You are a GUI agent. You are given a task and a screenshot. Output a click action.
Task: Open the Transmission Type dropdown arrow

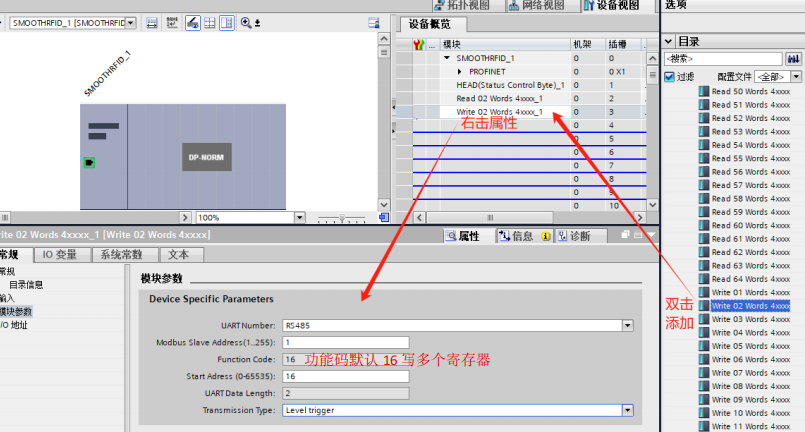pyautogui.click(x=627, y=410)
